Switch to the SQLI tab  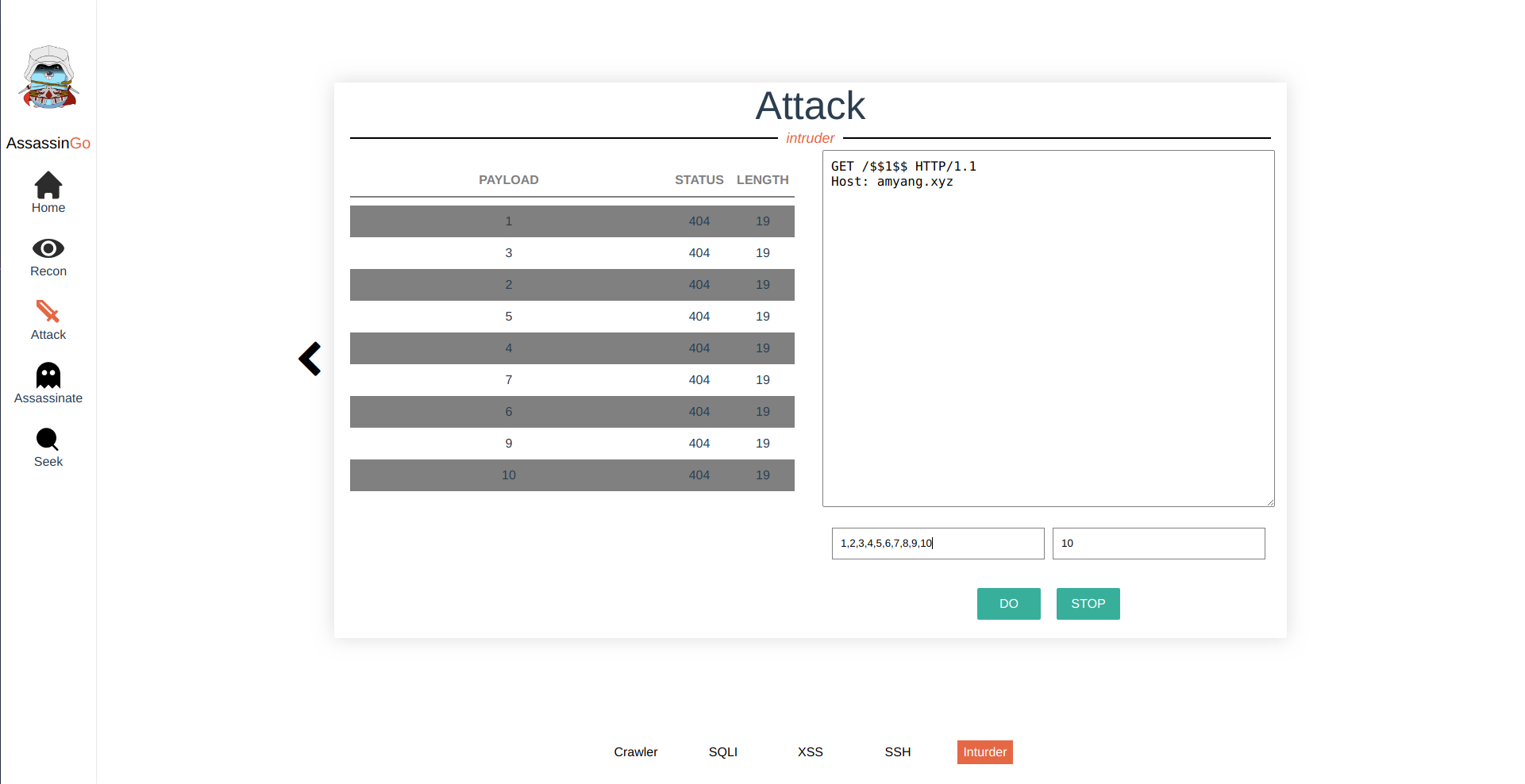(x=723, y=752)
